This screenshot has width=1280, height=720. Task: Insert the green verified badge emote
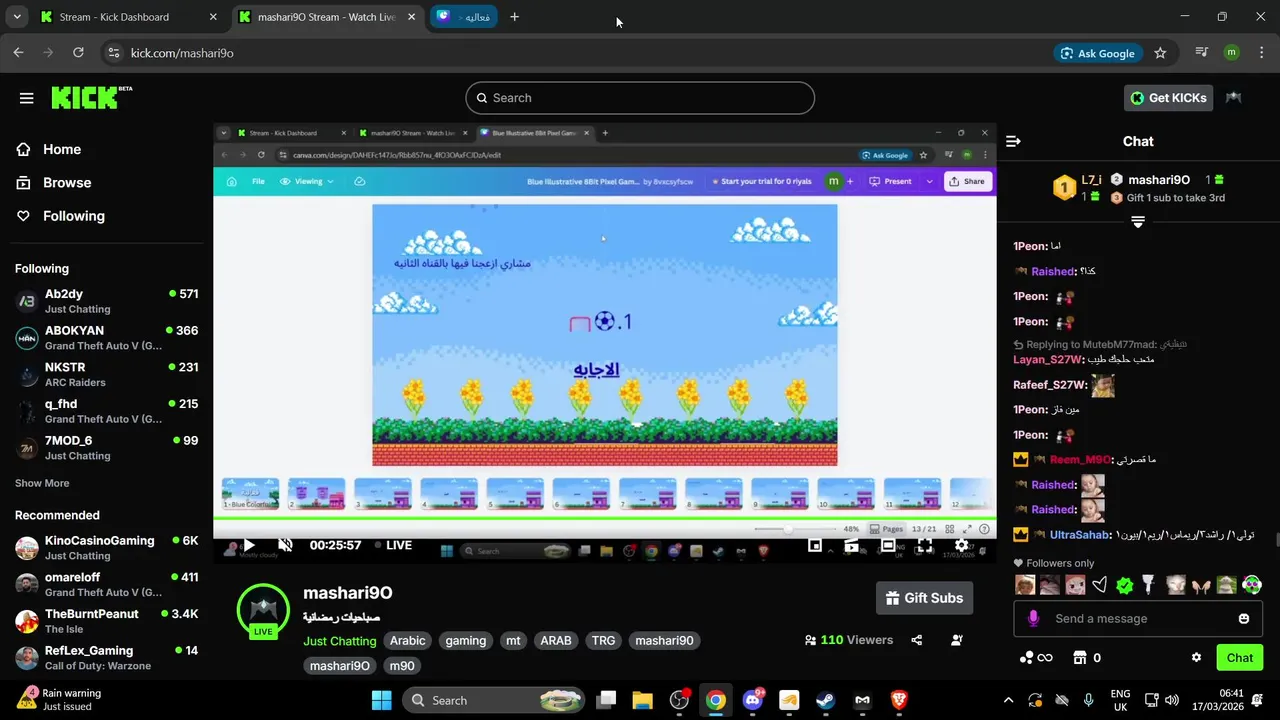coord(1125,585)
